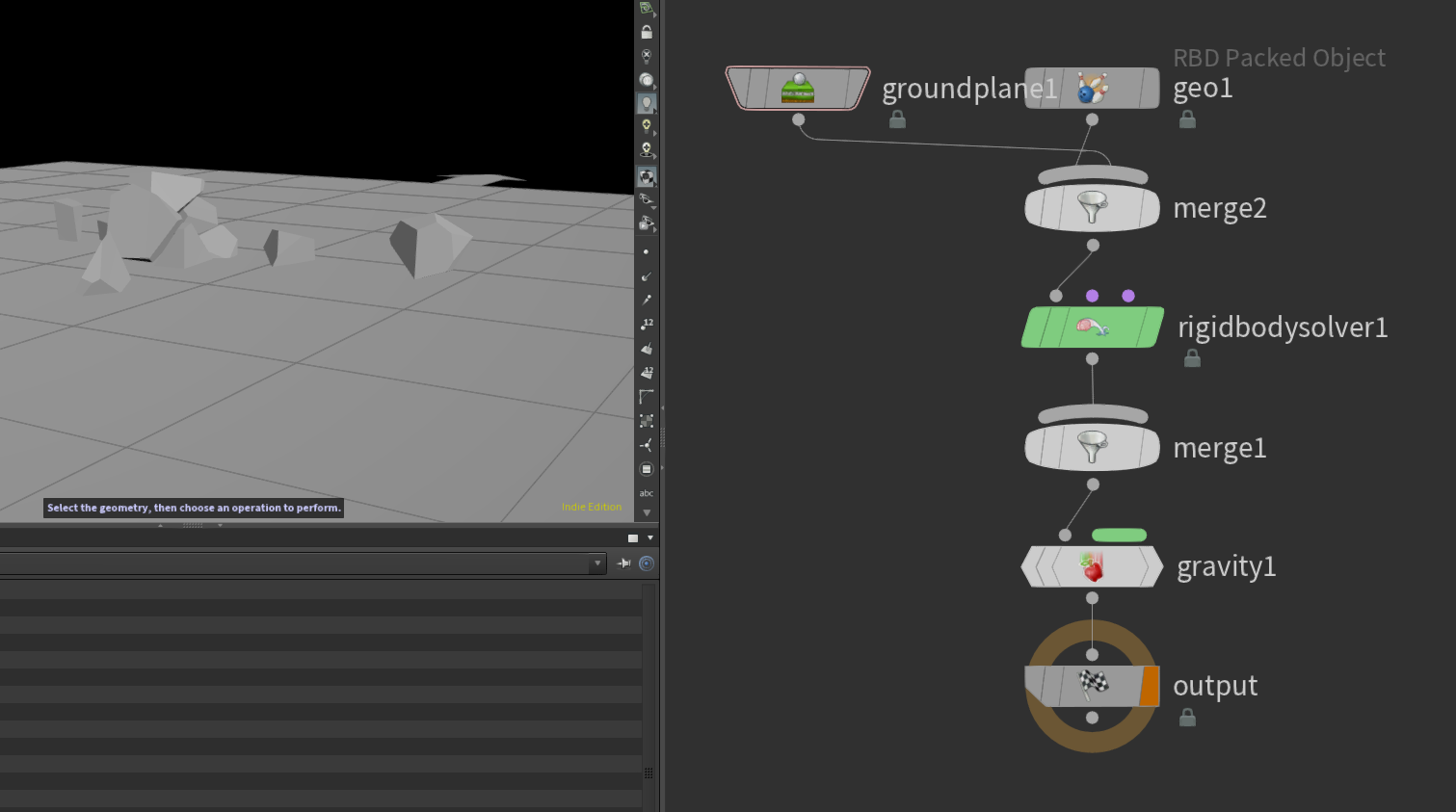Viewport: 1456px width, 812px height.
Task: Click the Indie Edition label
Action: (591, 506)
